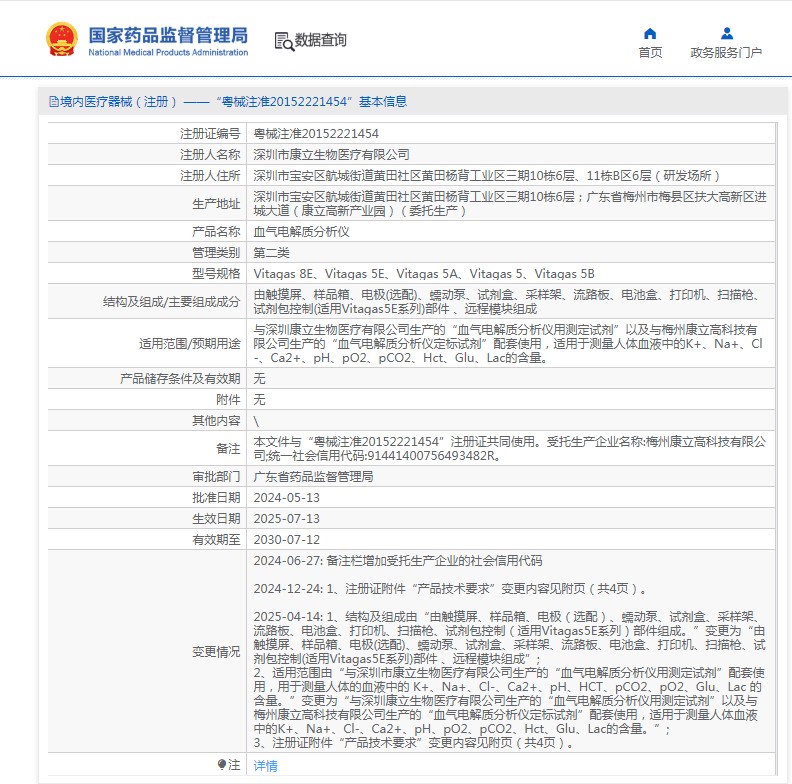Select 无 value in 产品储存条件及有效期 row
The width and height of the screenshot is (792, 784).
pos(260,379)
